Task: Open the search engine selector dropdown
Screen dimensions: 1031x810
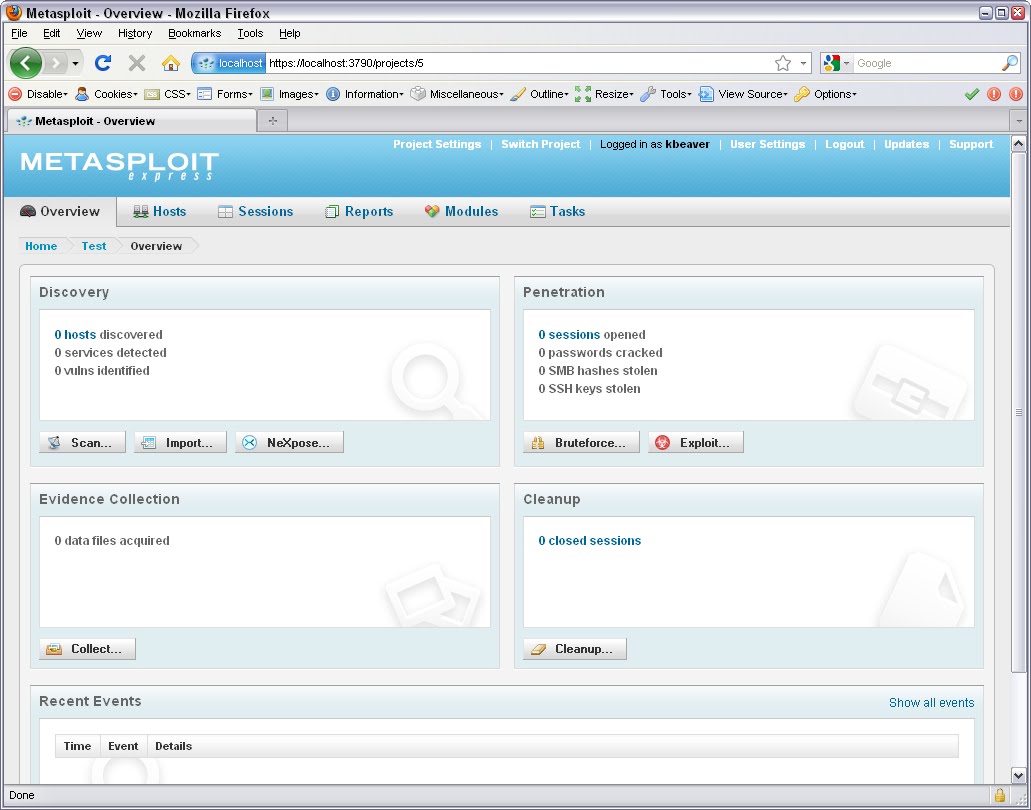Action: (836, 63)
